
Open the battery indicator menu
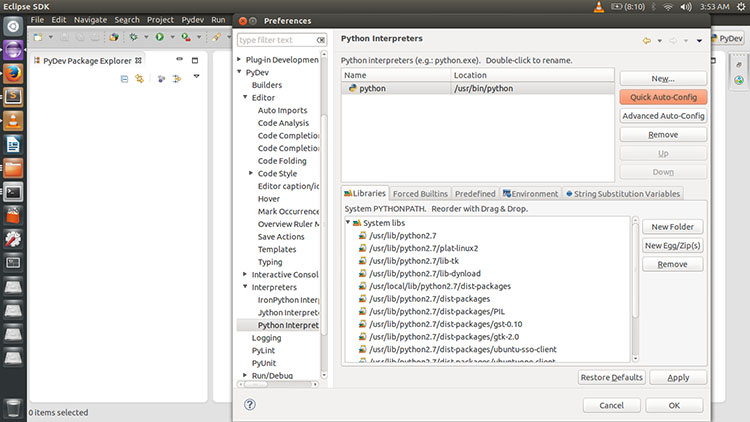click(628, 7)
